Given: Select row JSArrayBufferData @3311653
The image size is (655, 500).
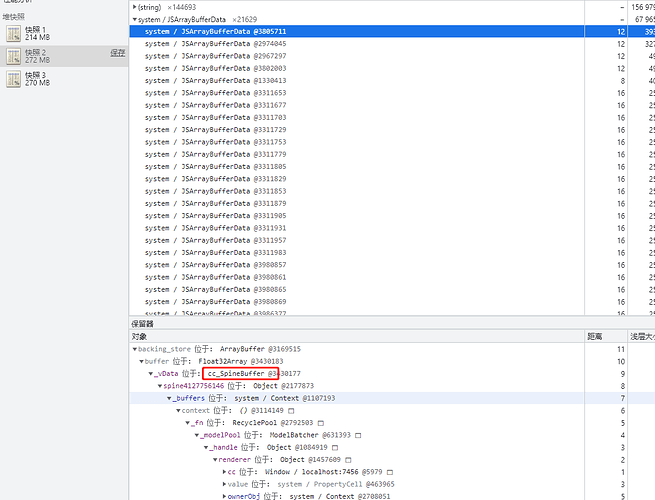Looking at the screenshot, I should pos(392,93).
